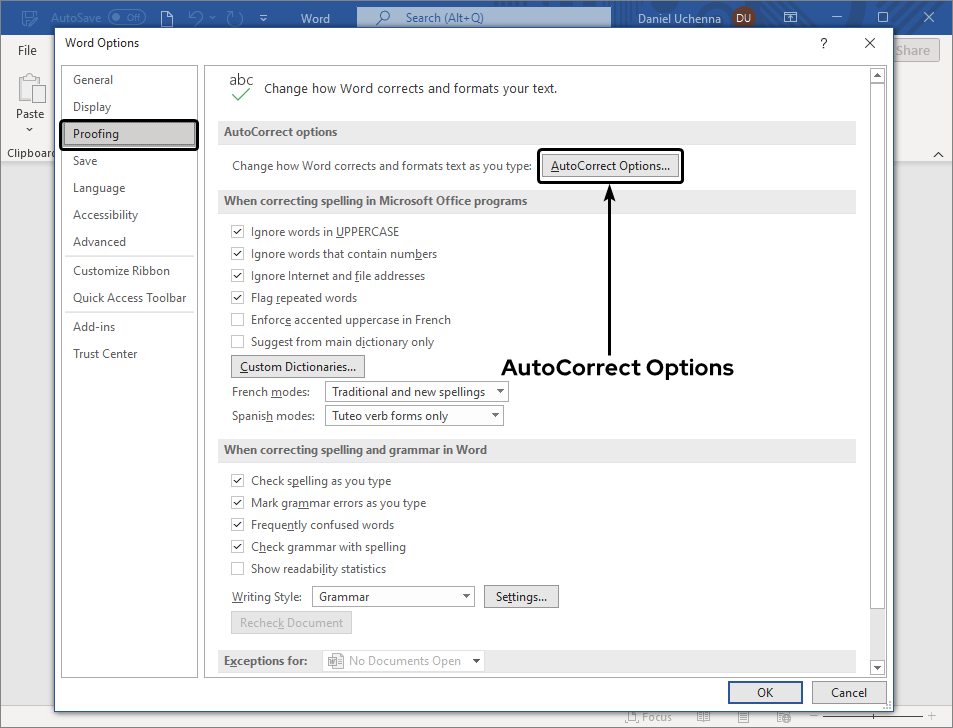Screen dimensions: 953x728
Task: Switch to Read Mode in the status bar
Action: pos(703,717)
